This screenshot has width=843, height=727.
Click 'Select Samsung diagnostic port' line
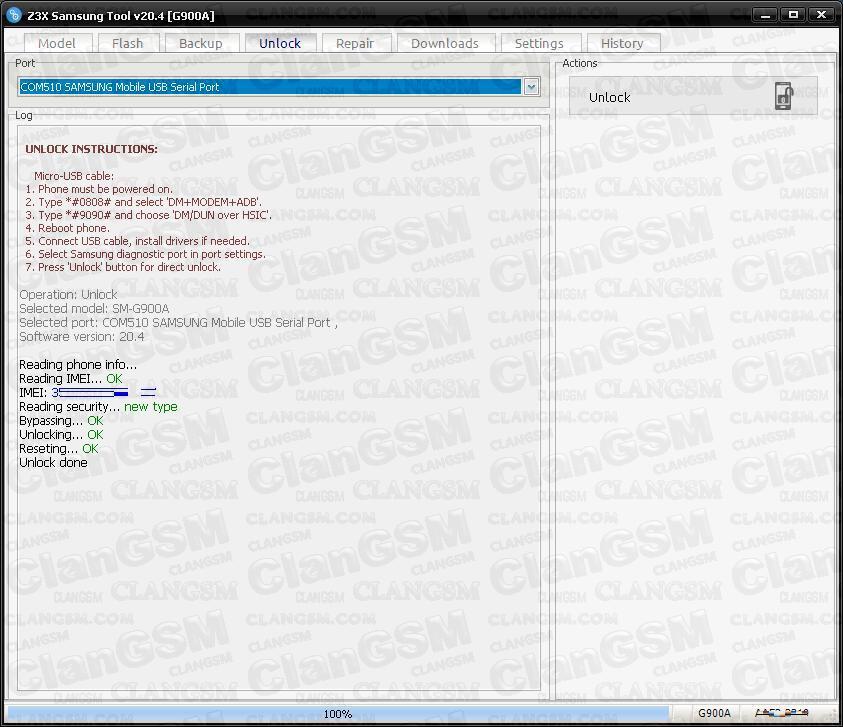[146, 254]
